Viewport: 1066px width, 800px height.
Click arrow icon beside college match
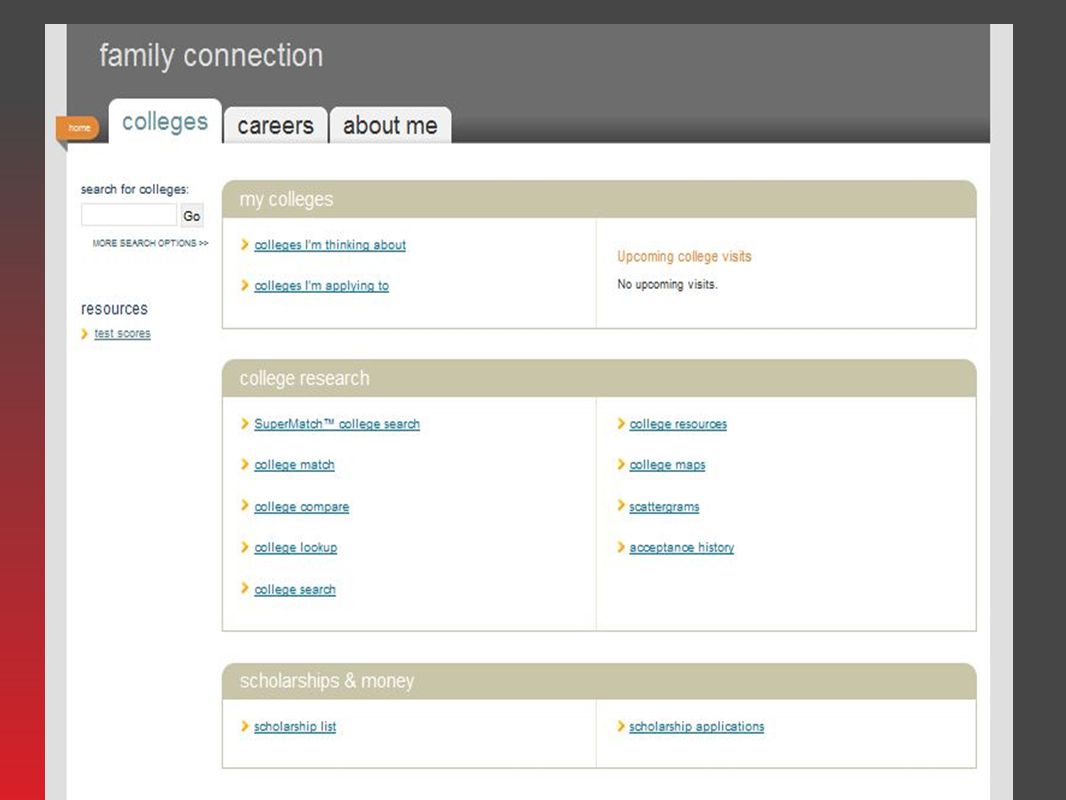(245, 464)
